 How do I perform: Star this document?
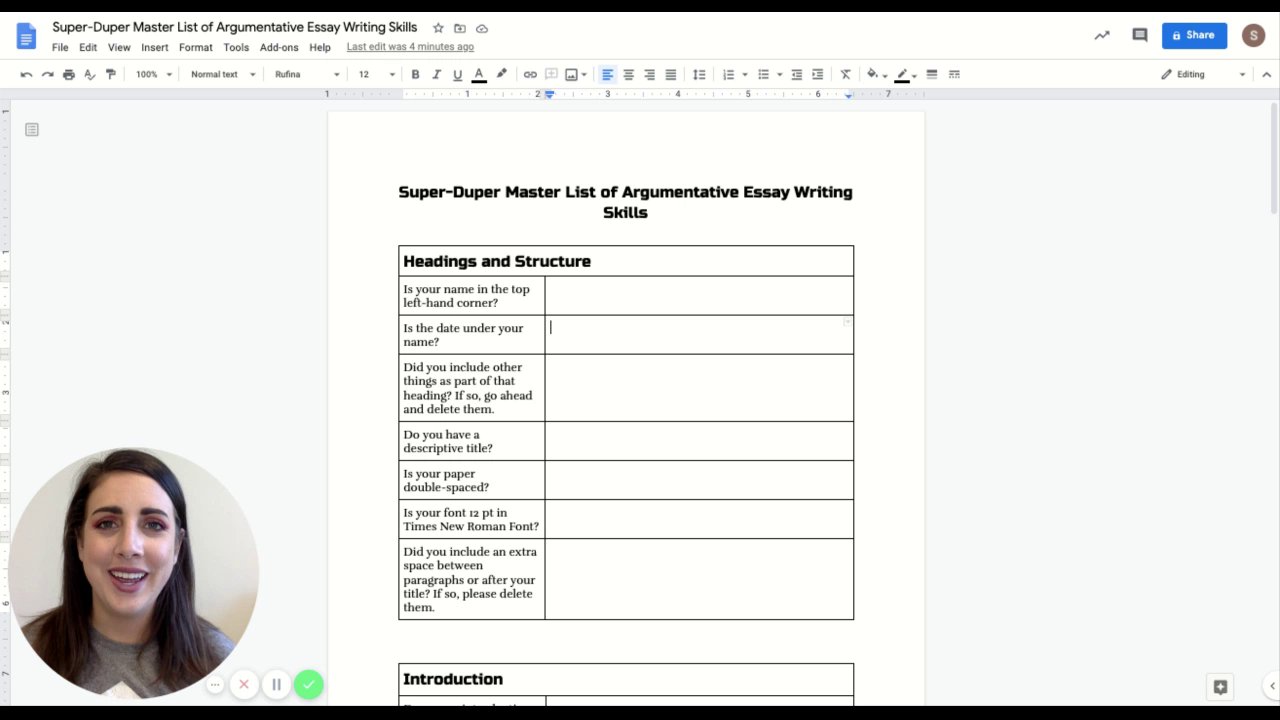click(438, 28)
